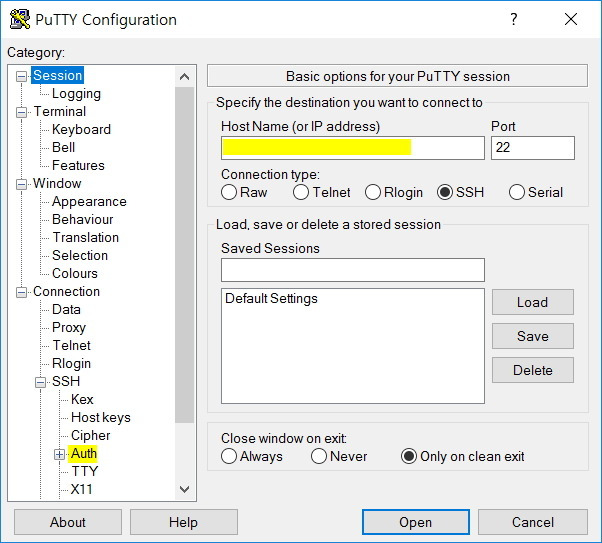602x543 pixels.
Task: Open the TTY category
Action: point(85,472)
